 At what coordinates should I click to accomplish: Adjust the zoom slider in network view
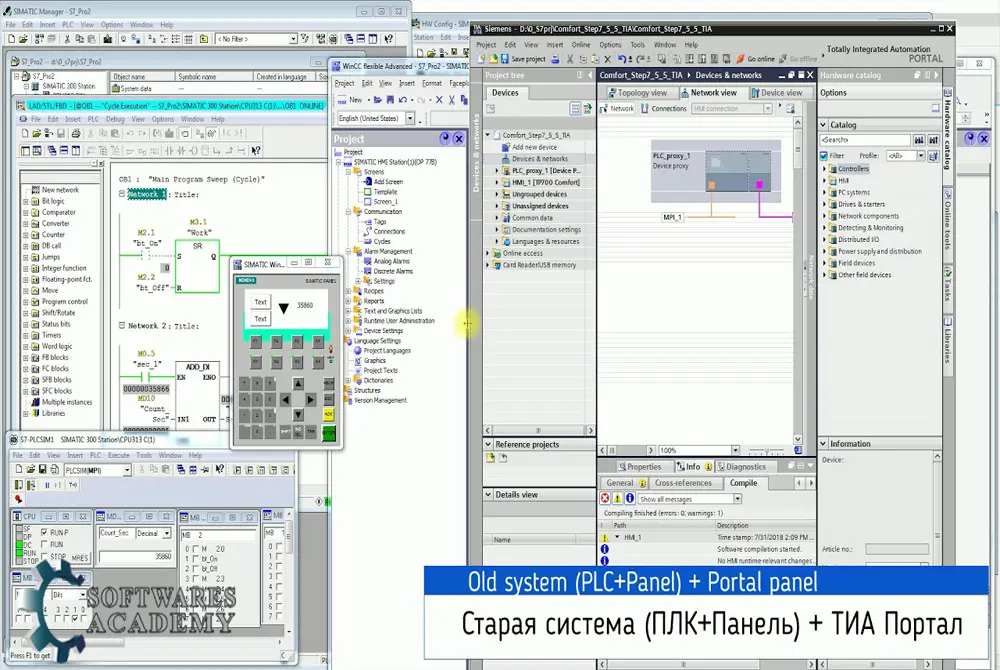[765, 451]
